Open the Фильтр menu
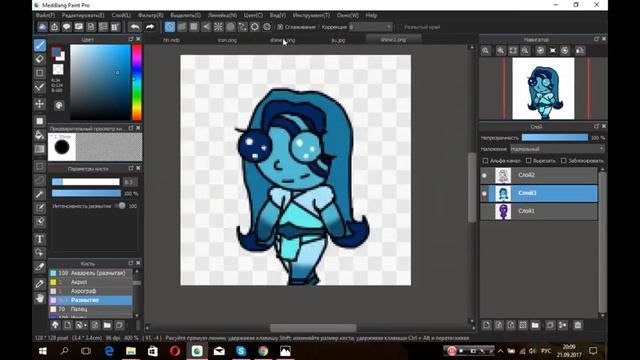Screen dimensions: 640x360 151,16
